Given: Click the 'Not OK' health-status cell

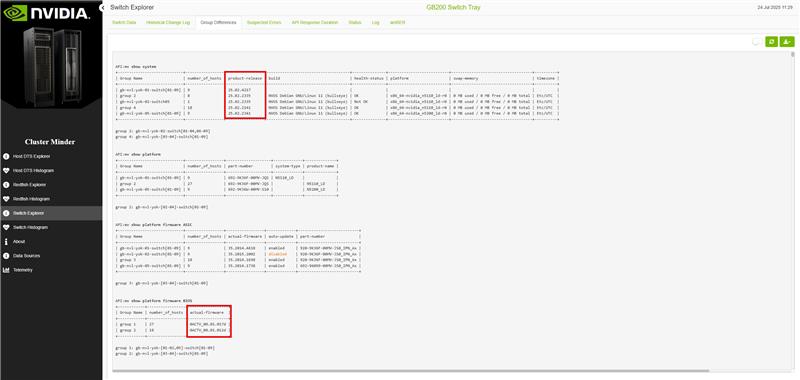Looking at the screenshot, I should click(x=360, y=102).
